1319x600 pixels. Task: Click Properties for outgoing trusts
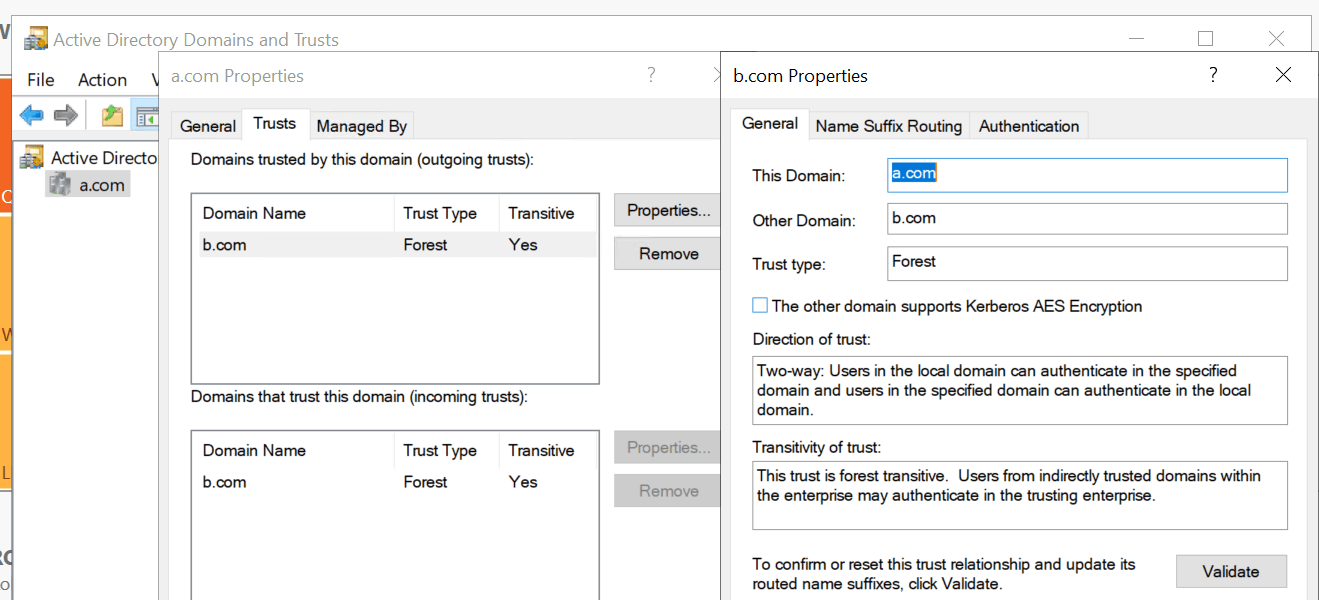point(668,210)
